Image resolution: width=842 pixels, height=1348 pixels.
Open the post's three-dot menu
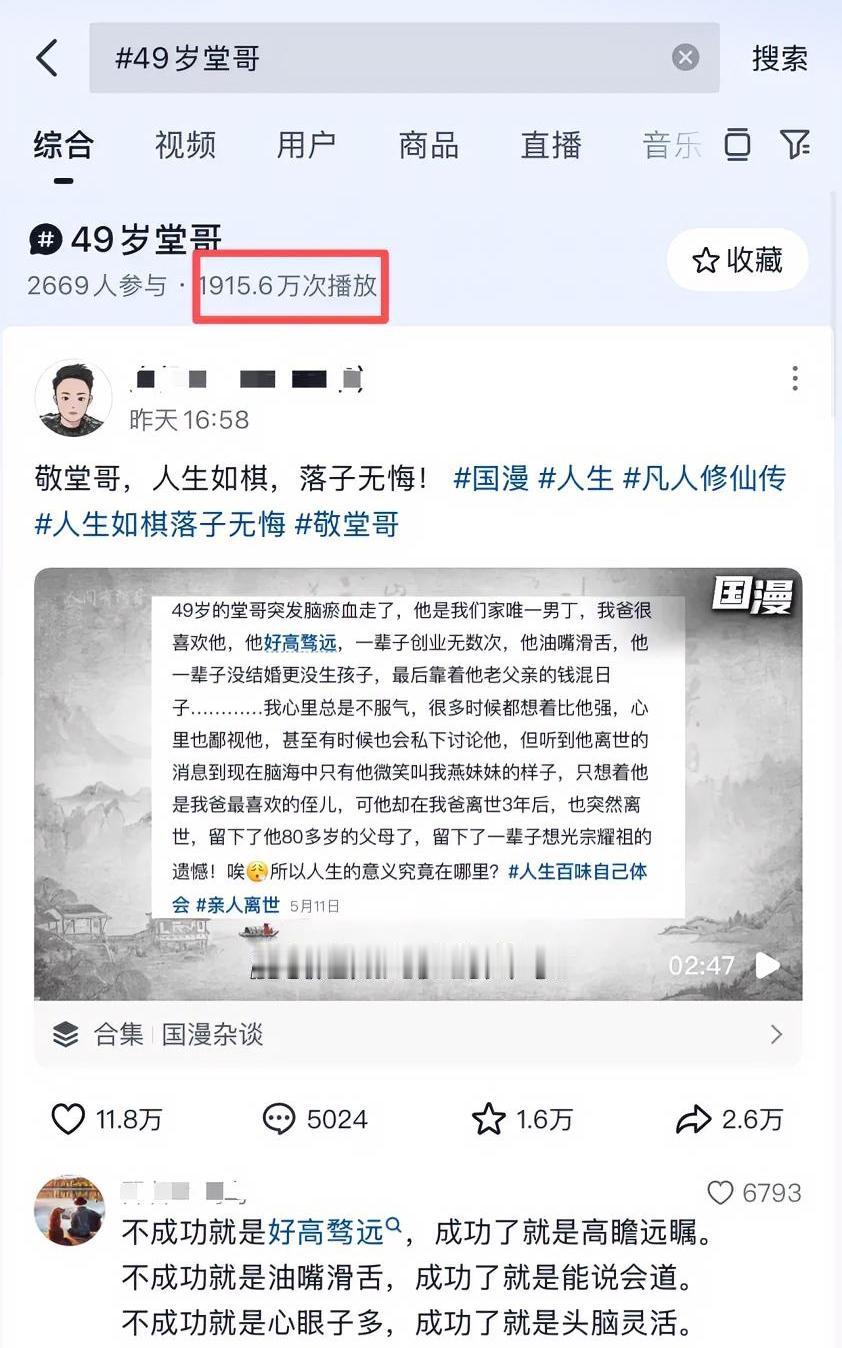point(795,378)
